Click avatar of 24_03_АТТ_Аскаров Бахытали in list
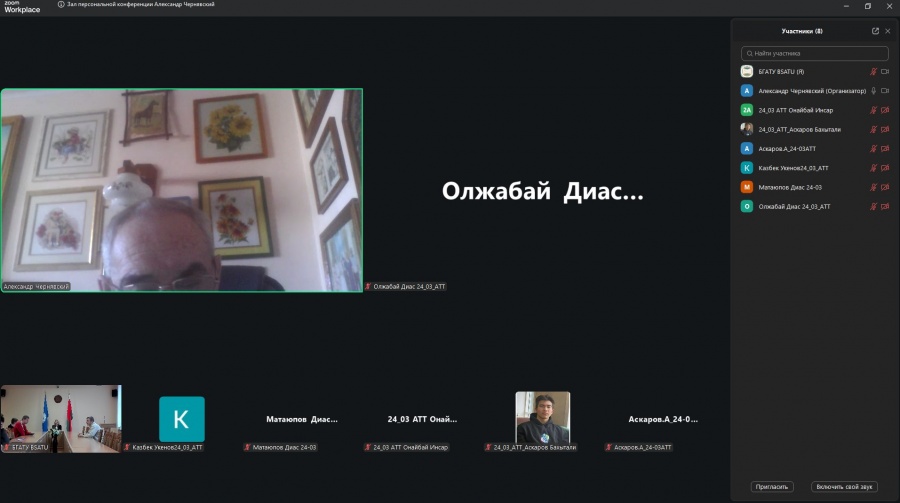 (x=746, y=129)
